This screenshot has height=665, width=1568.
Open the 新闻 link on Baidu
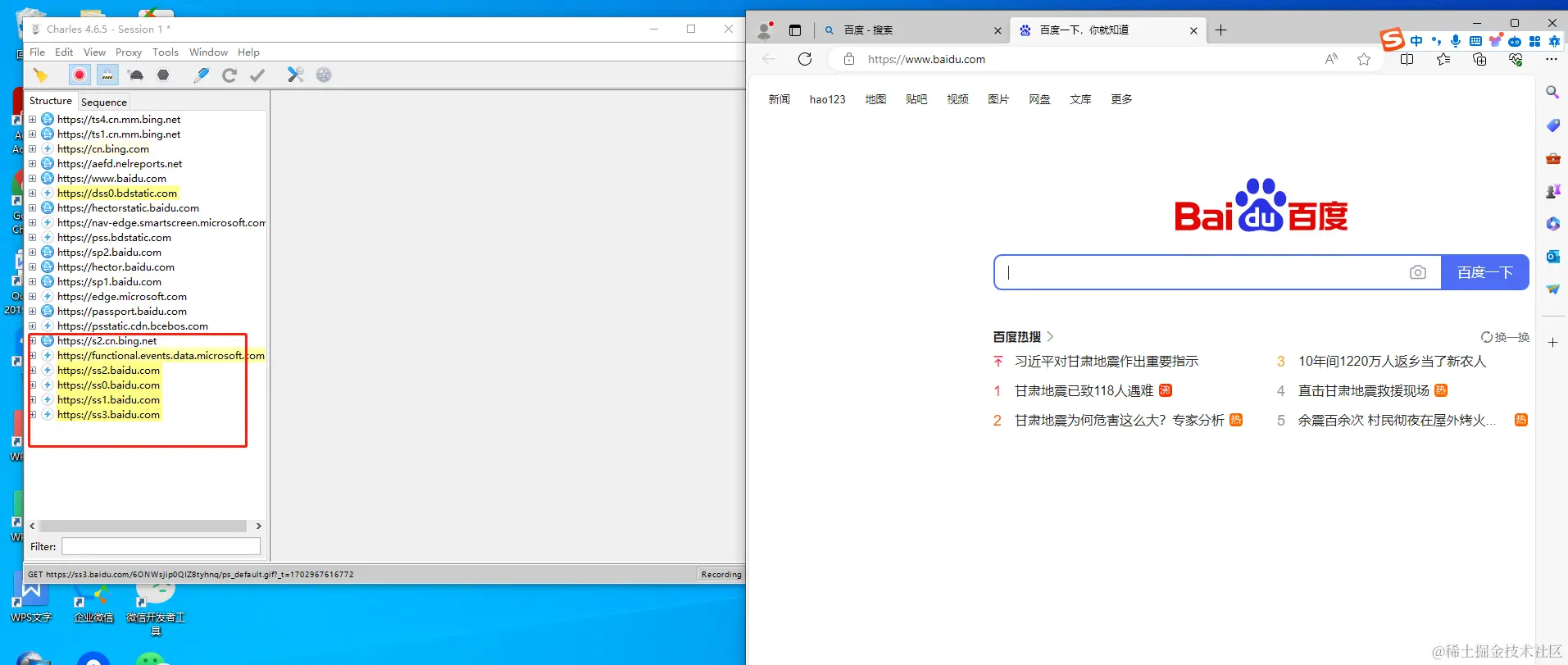click(x=779, y=99)
